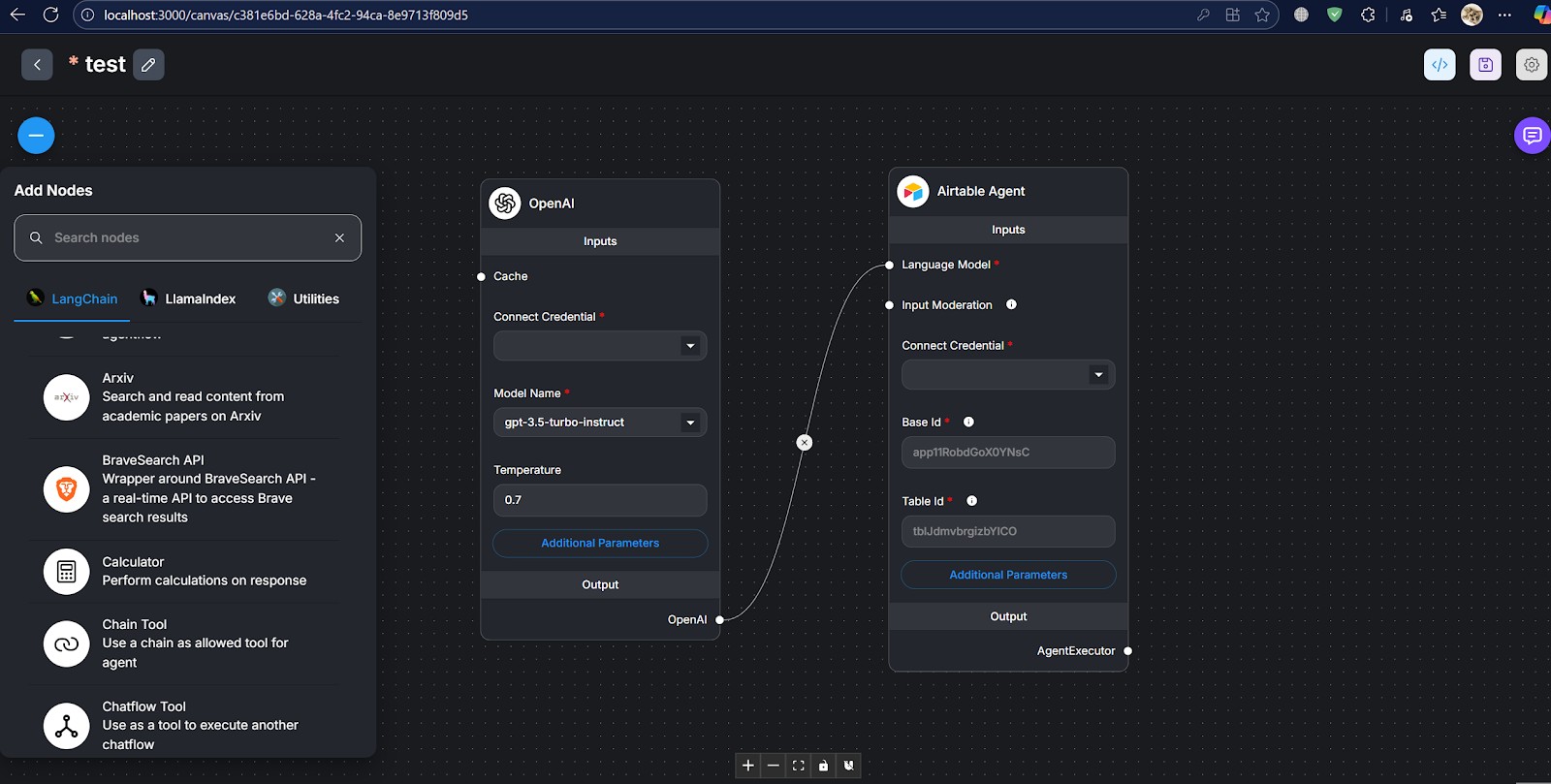Fit the canvas view to screen
This screenshot has width=1551, height=784.
[x=799, y=766]
